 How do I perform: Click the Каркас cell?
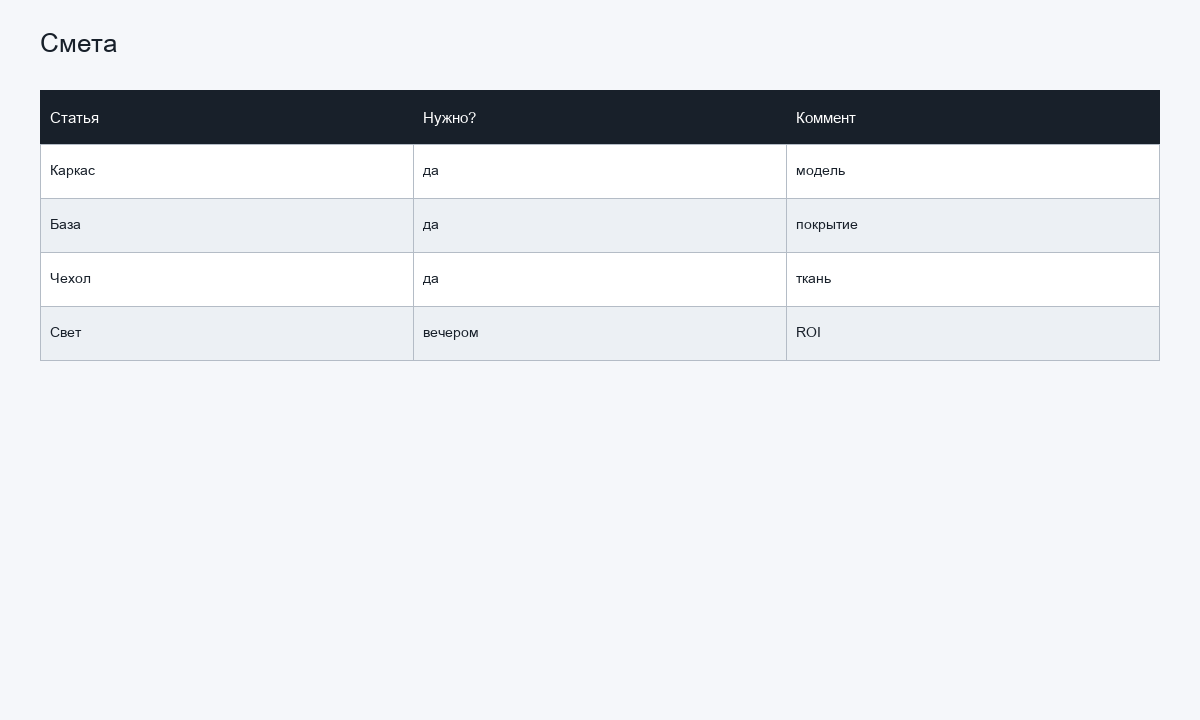point(227,171)
